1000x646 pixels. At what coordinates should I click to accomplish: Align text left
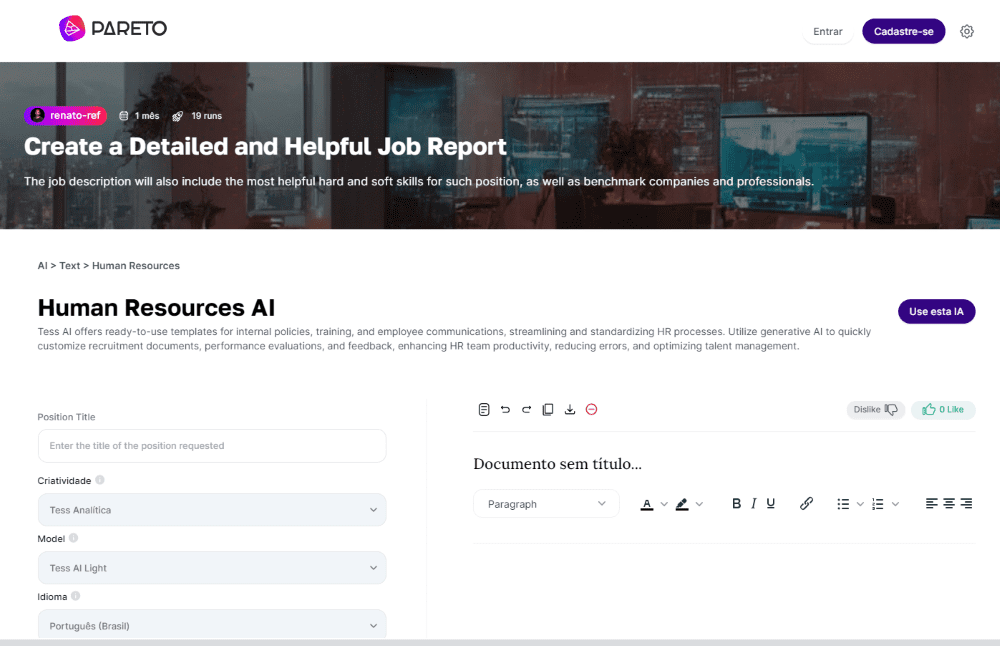click(932, 504)
